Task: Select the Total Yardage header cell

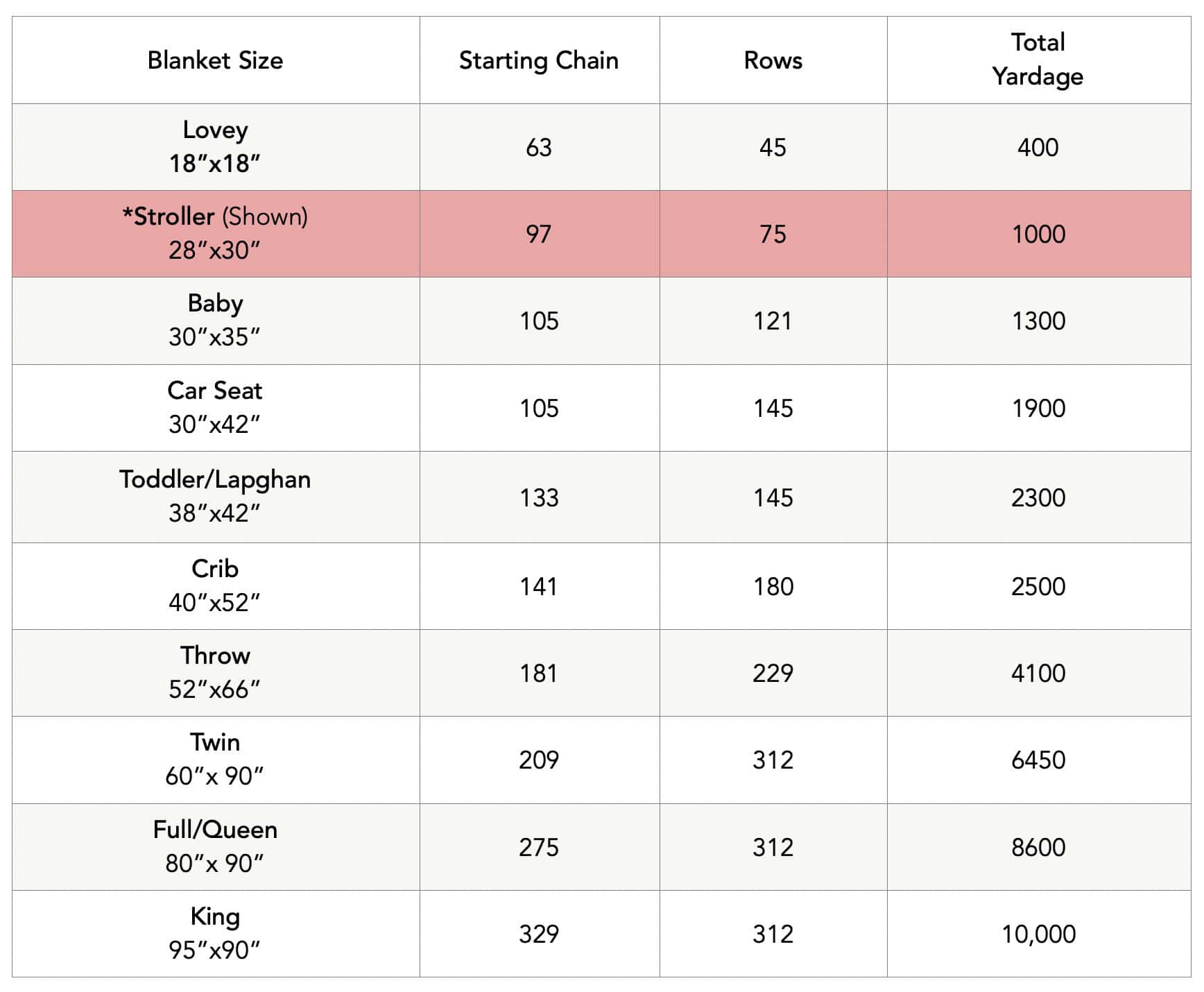Action: [x=1039, y=60]
